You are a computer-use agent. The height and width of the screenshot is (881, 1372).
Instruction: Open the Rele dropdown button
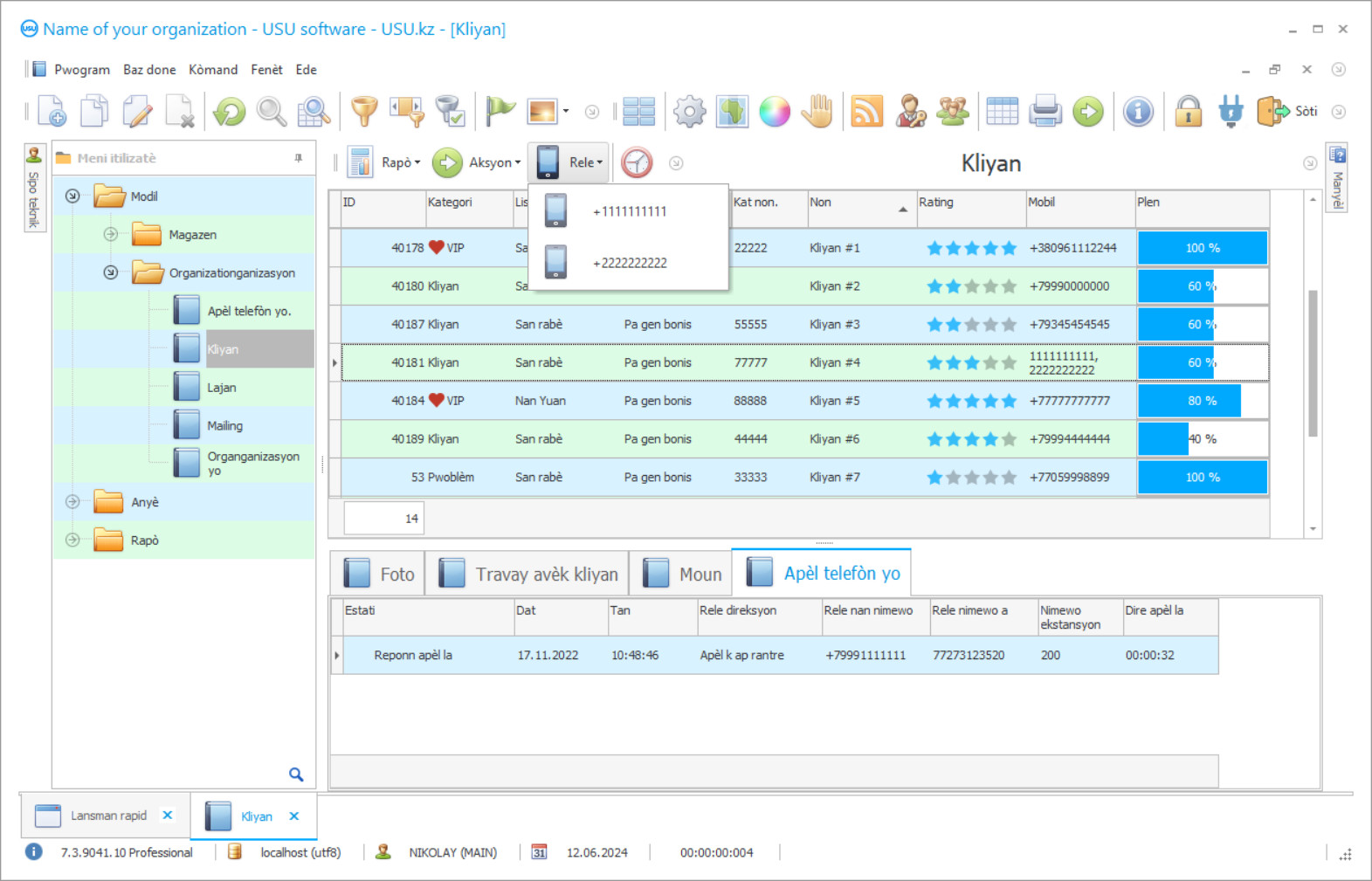[569, 162]
